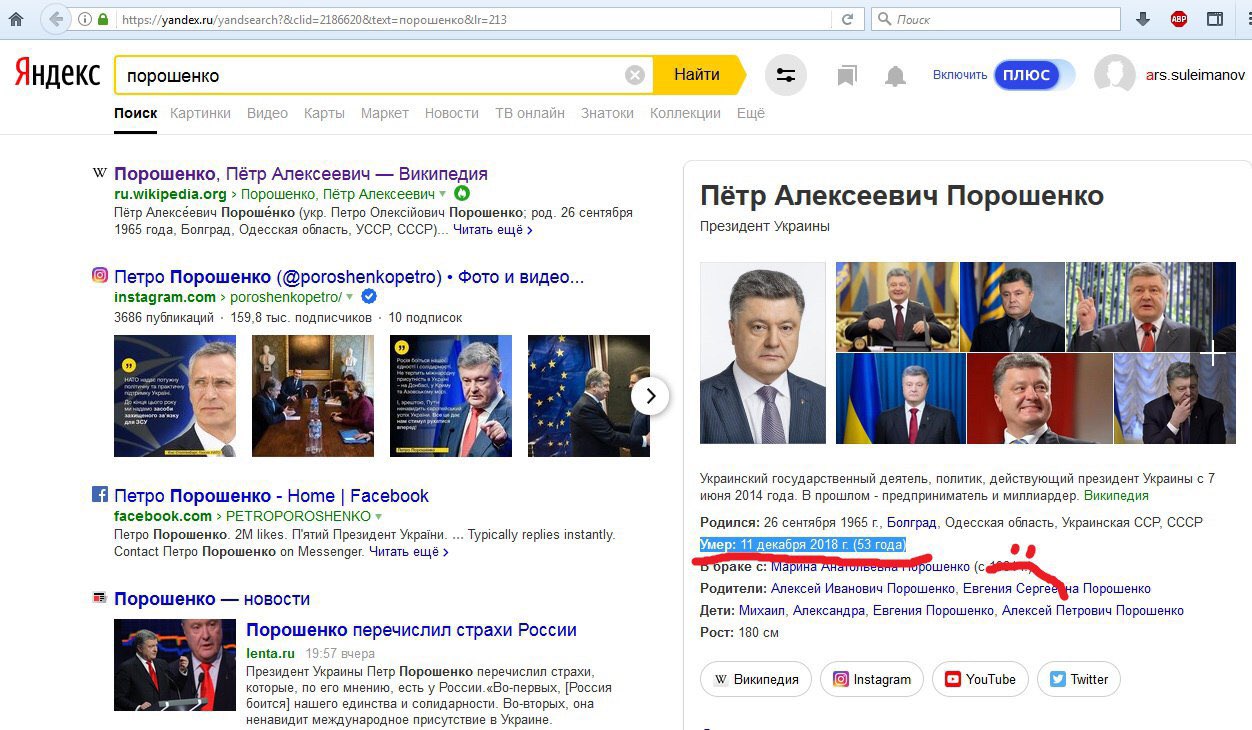The width and height of the screenshot is (1252, 730).
Task: Click the secure lock icon in address bar
Action: pos(102,19)
